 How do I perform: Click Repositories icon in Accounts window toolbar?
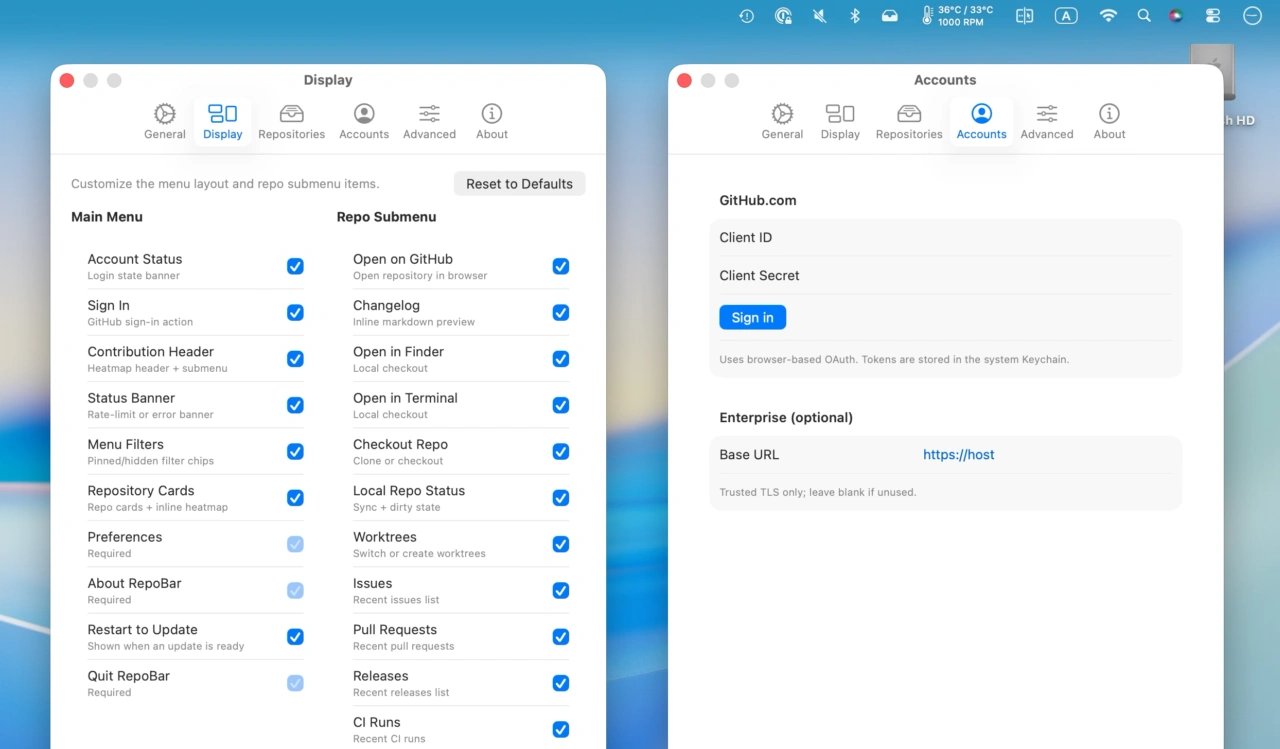tap(909, 114)
